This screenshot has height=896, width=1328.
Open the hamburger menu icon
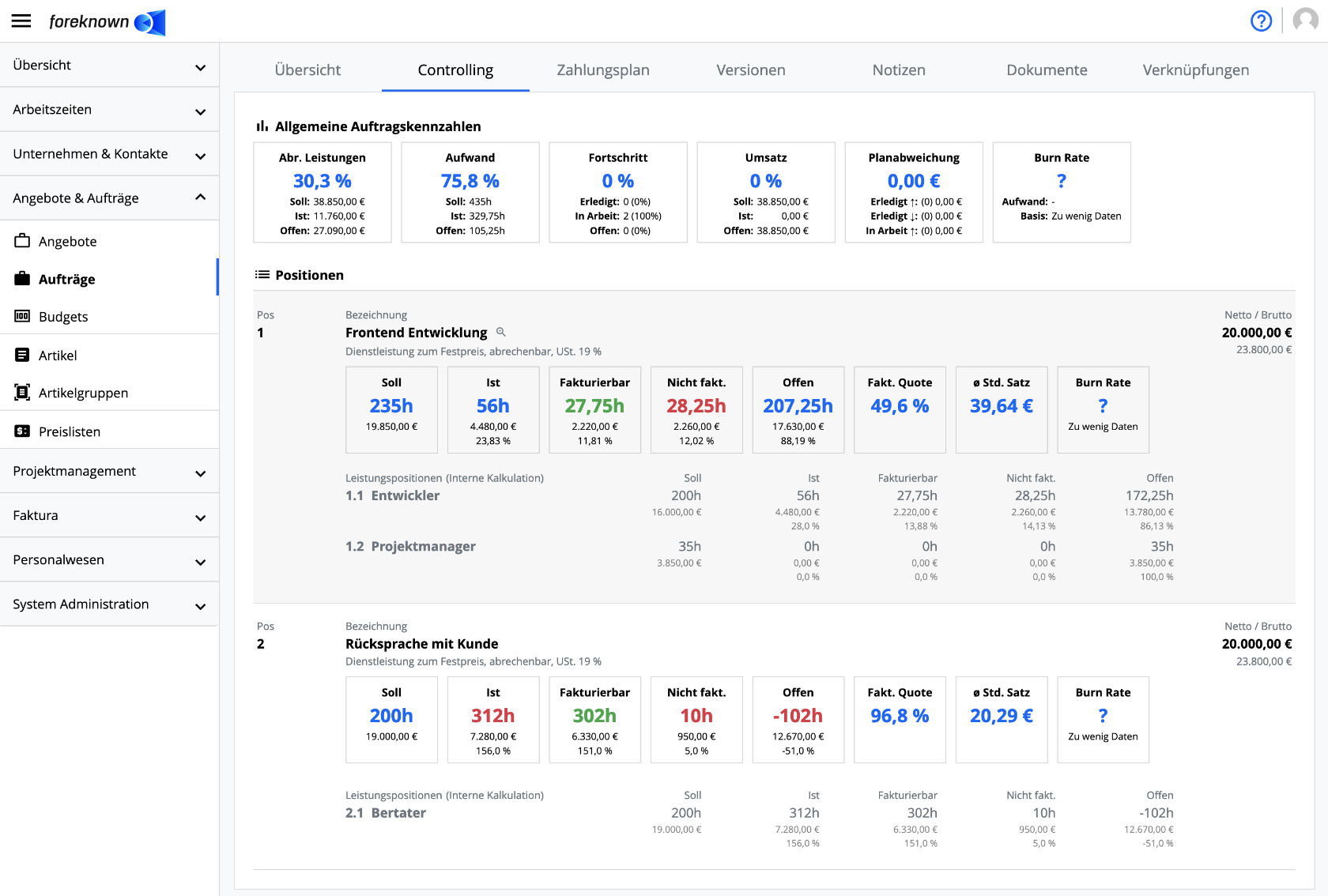point(21,21)
